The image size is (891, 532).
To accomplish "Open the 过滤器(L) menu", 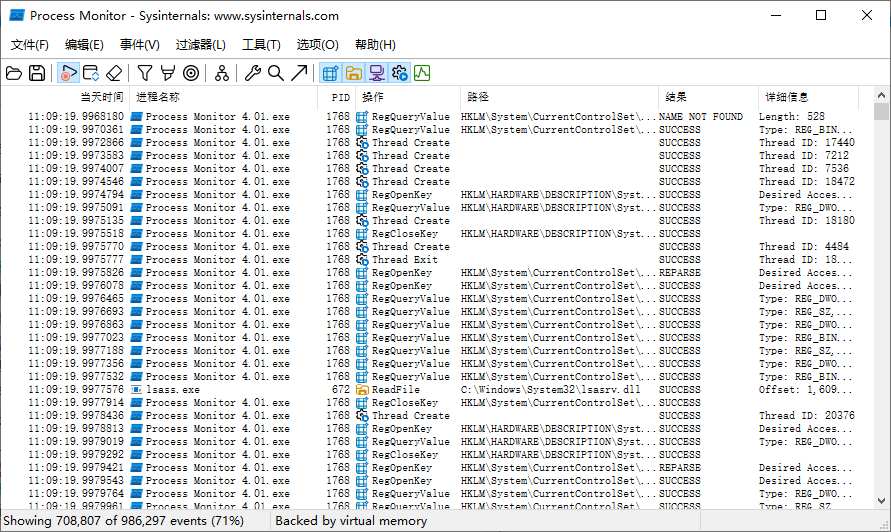I will click(201, 44).
